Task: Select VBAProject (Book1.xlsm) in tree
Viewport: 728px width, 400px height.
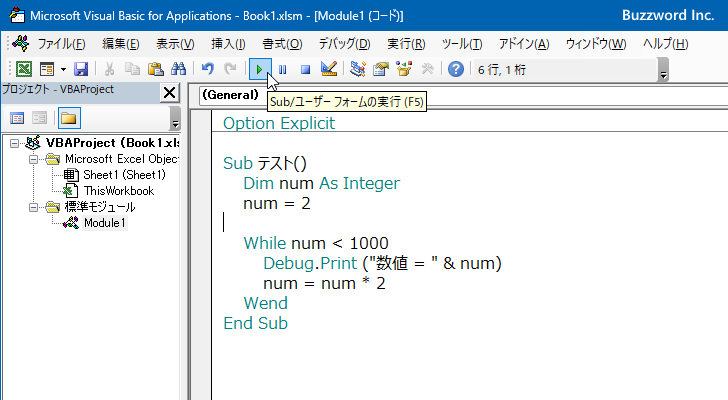Action: 112,143
